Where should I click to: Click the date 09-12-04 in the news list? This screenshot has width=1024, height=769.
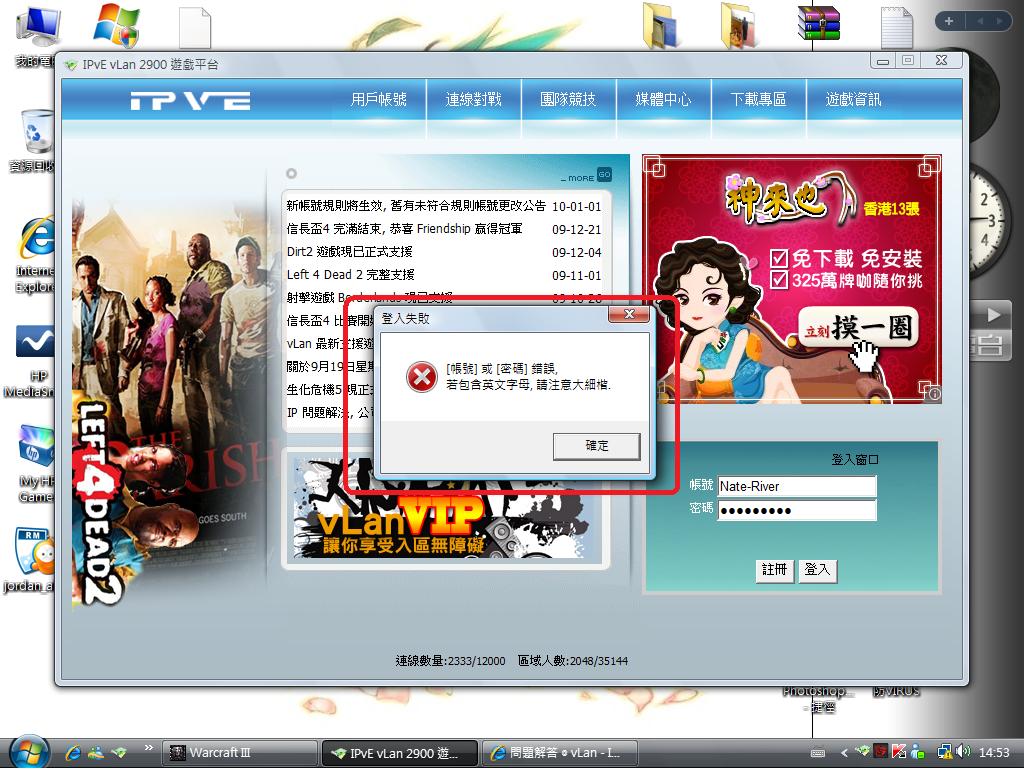pos(576,252)
